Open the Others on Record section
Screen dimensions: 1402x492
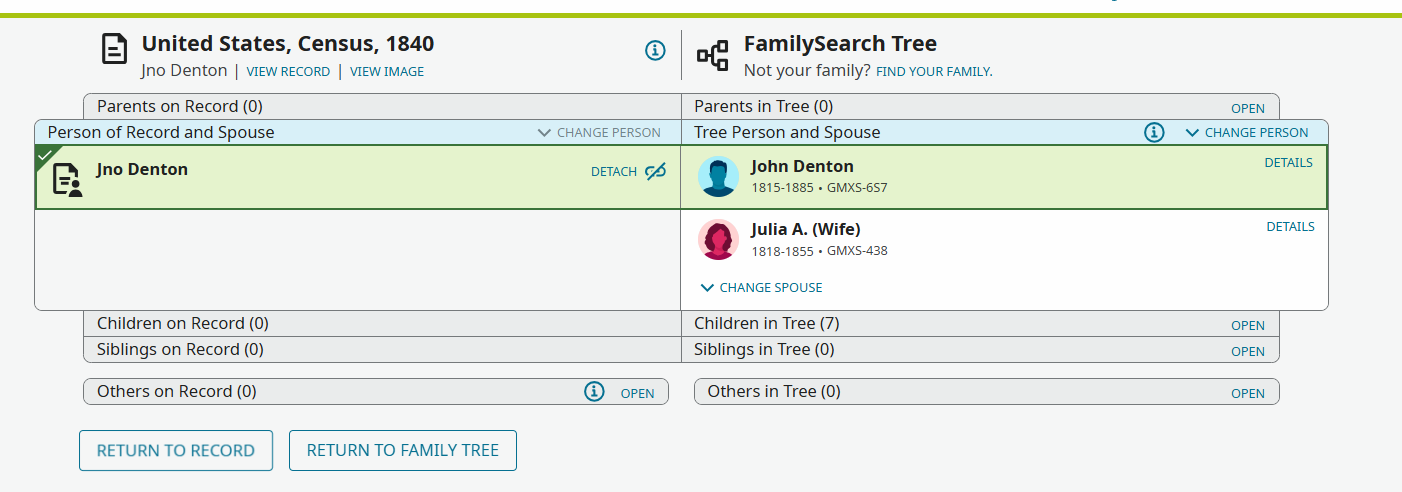[x=637, y=393]
